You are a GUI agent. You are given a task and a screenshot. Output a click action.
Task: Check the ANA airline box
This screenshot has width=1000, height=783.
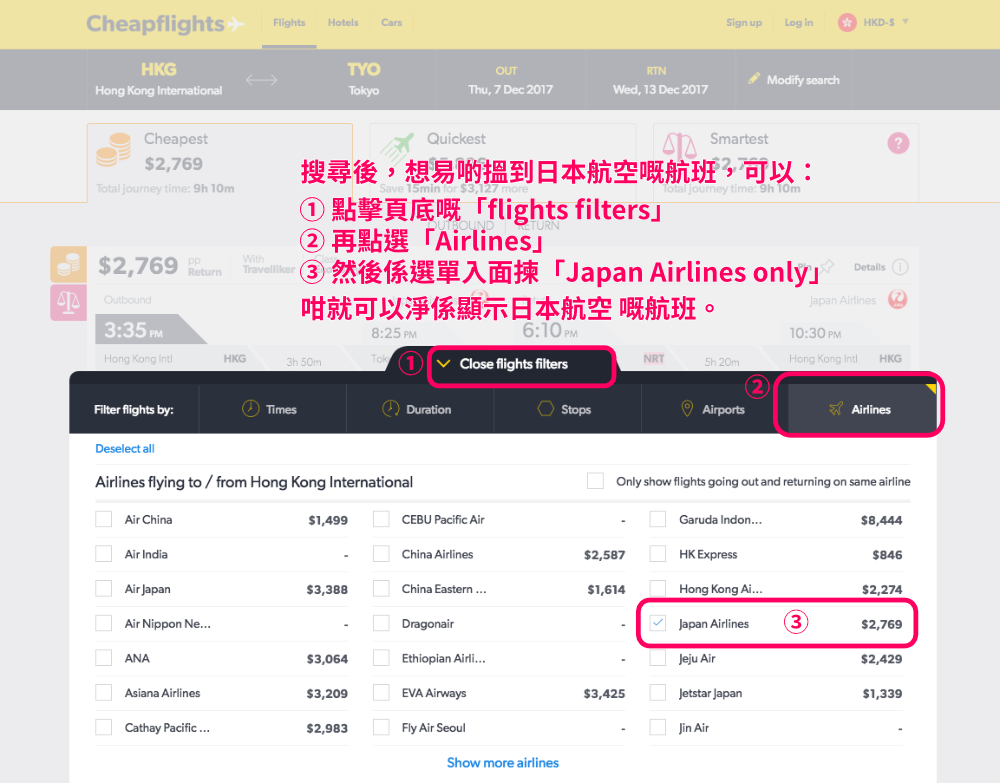pos(103,657)
